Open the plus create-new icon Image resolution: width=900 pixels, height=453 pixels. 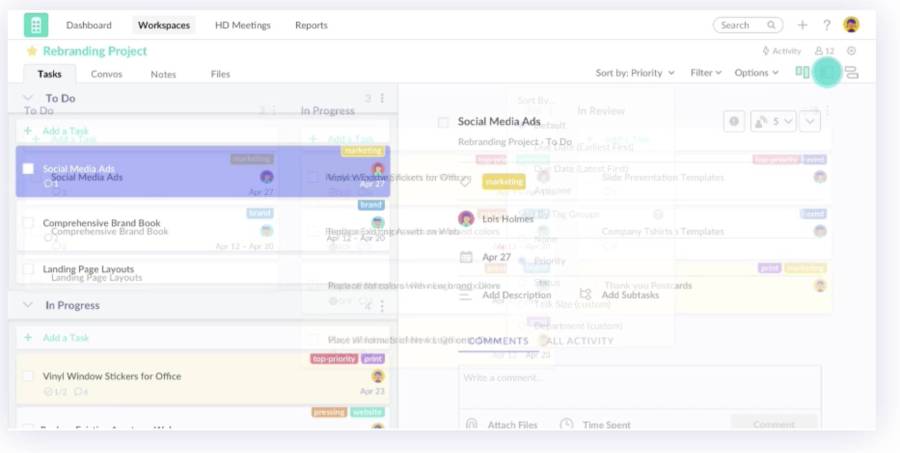802,25
